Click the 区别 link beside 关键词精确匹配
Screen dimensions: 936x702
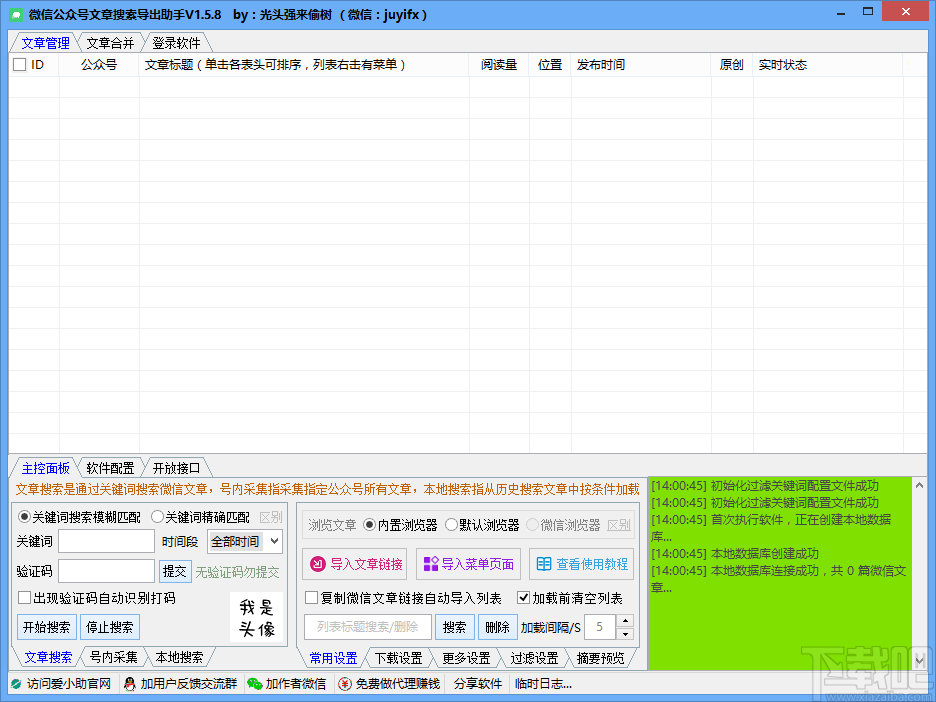[x=270, y=517]
